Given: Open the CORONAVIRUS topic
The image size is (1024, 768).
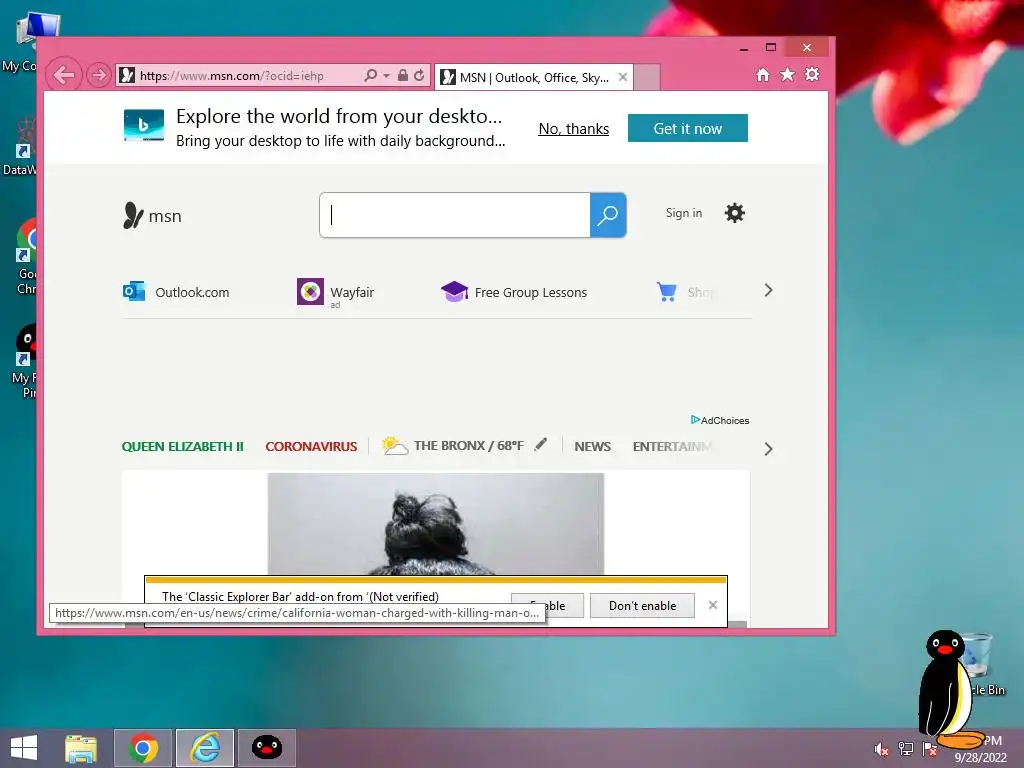Looking at the screenshot, I should point(311,447).
